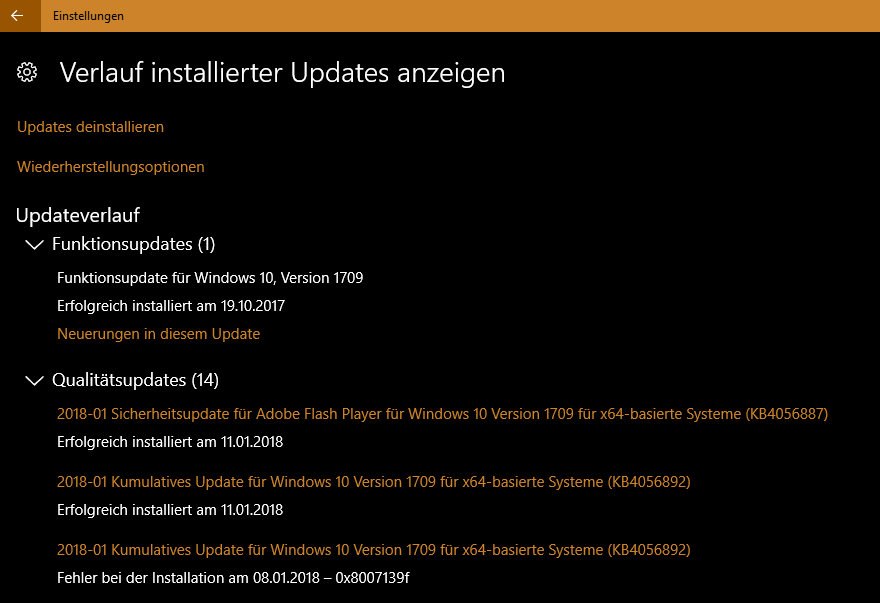Image resolution: width=880 pixels, height=603 pixels.
Task: Click the error text with code 0x8007139f
Action: [233, 578]
